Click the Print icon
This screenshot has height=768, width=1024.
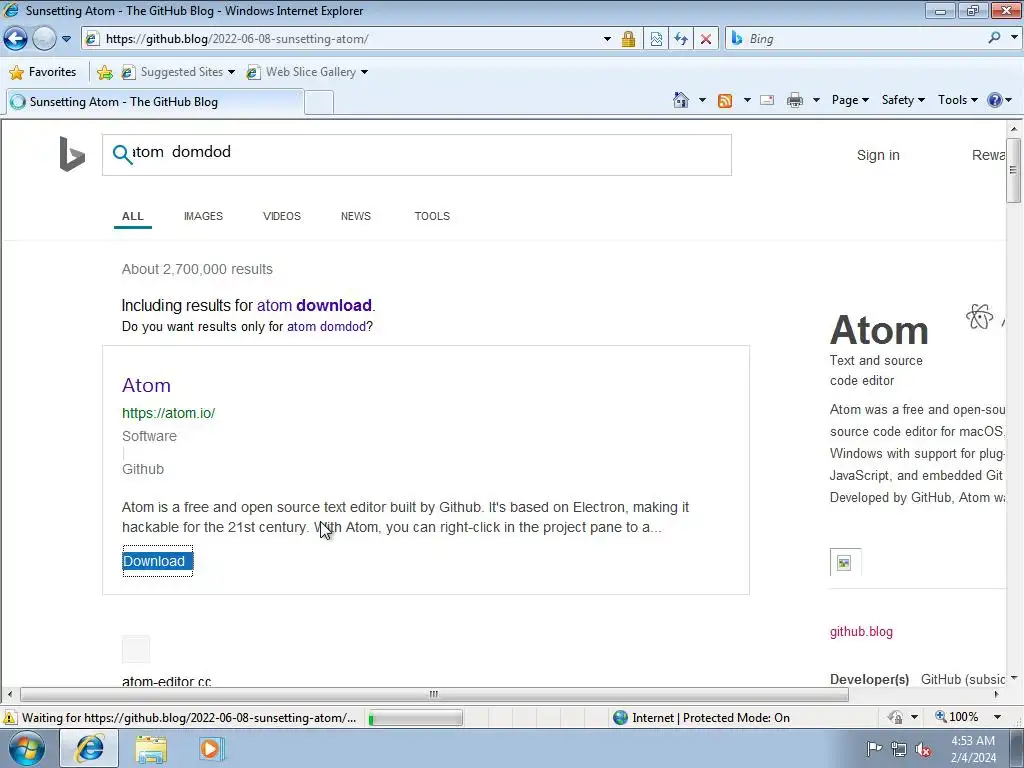795,101
